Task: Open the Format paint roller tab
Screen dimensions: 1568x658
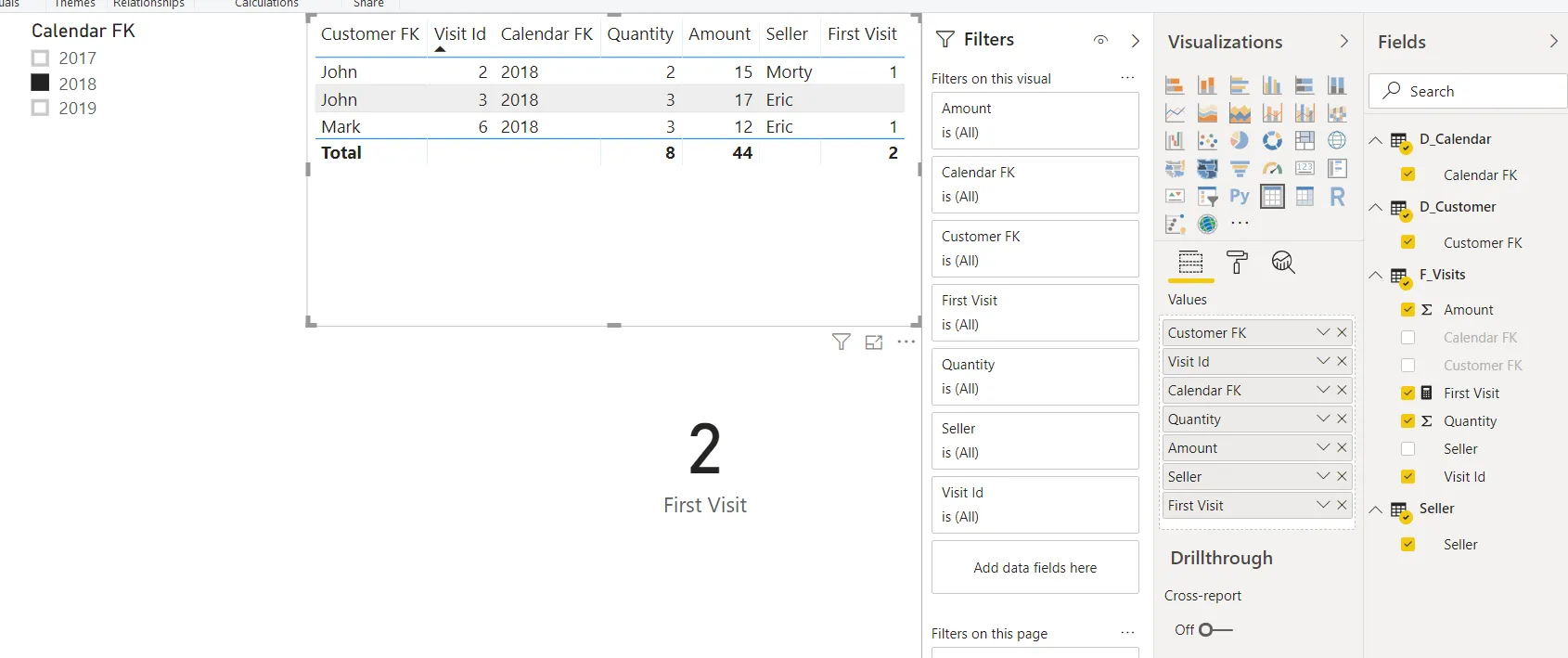Action: 1237,263
